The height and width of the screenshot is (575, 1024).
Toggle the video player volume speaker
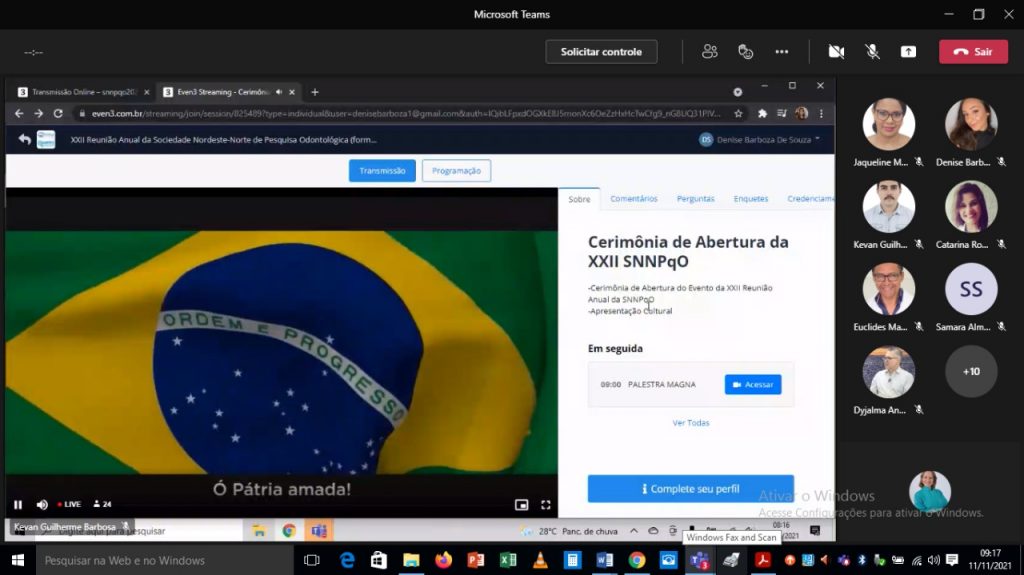(42, 504)
